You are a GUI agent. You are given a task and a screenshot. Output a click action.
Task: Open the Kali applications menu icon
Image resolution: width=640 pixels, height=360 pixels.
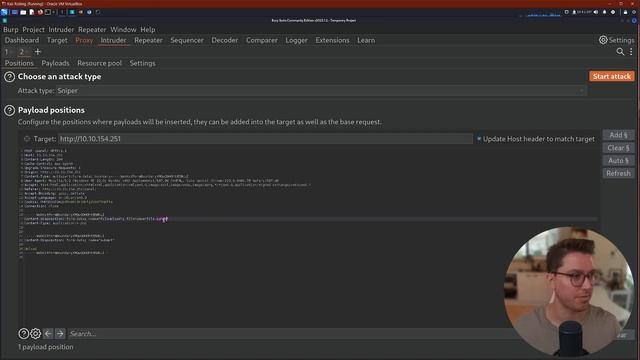[4, 12]
